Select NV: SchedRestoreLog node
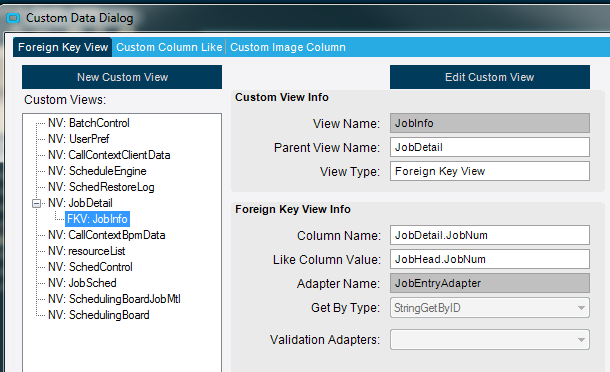 point(101,187)
